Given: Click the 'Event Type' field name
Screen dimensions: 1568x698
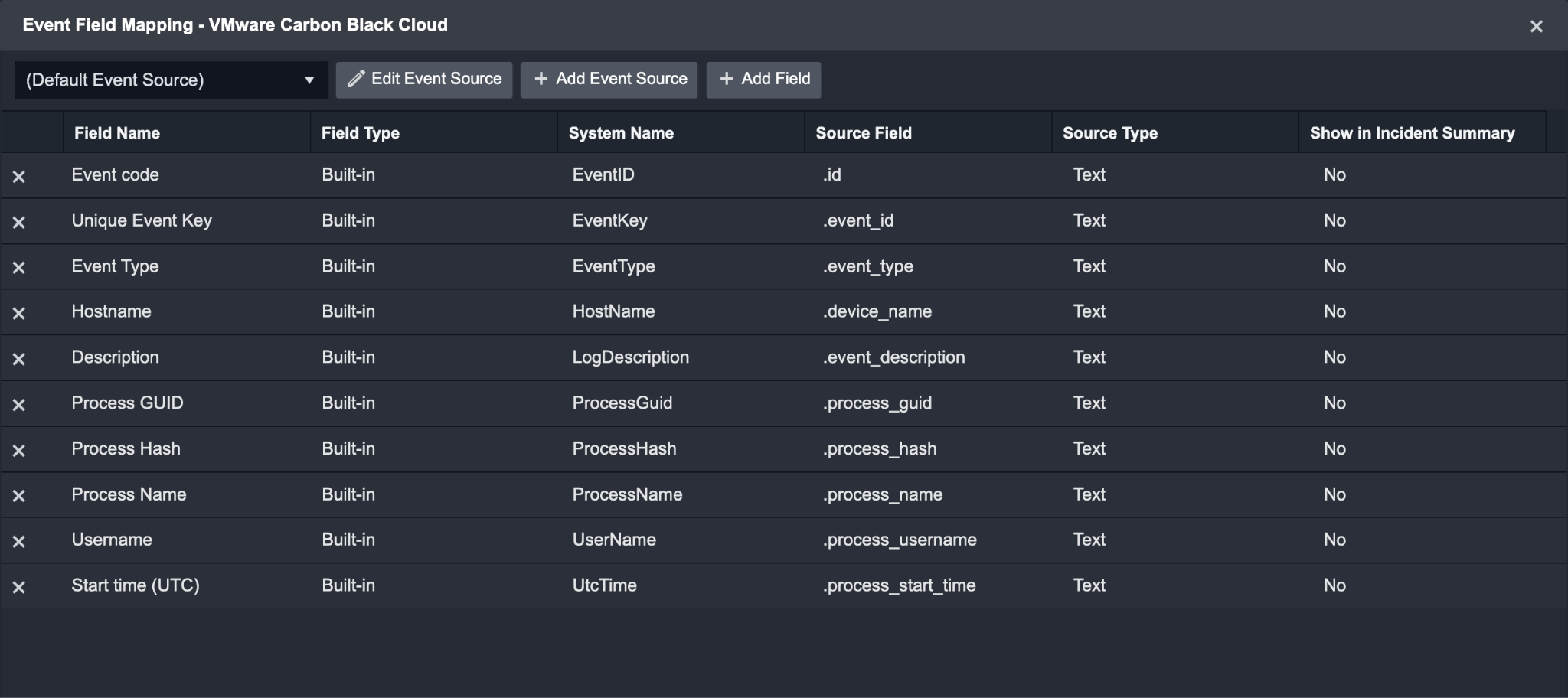Looking at the screenshot, I should click(x=115, y=266).
